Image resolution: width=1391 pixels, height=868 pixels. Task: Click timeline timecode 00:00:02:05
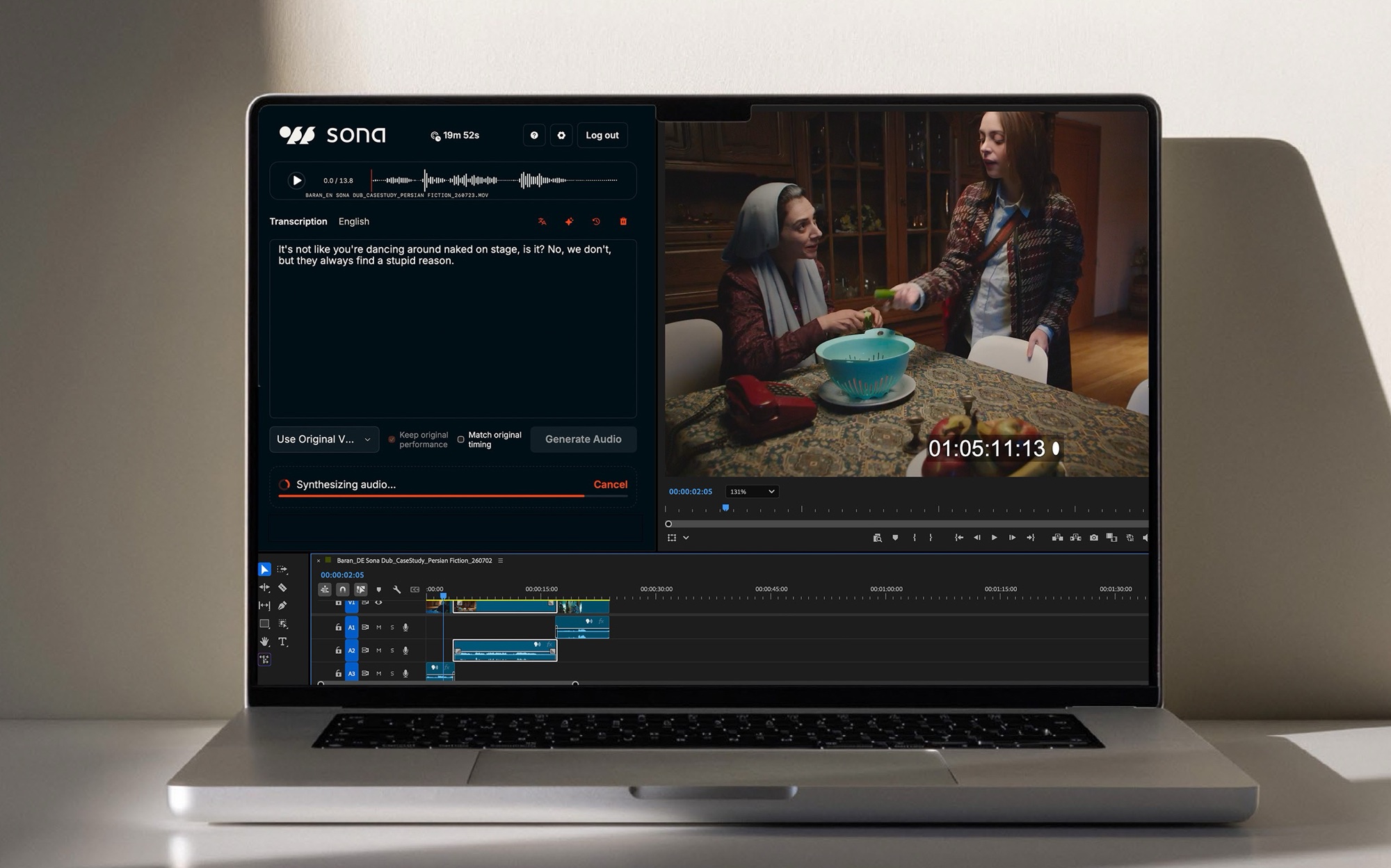point(342,575)
